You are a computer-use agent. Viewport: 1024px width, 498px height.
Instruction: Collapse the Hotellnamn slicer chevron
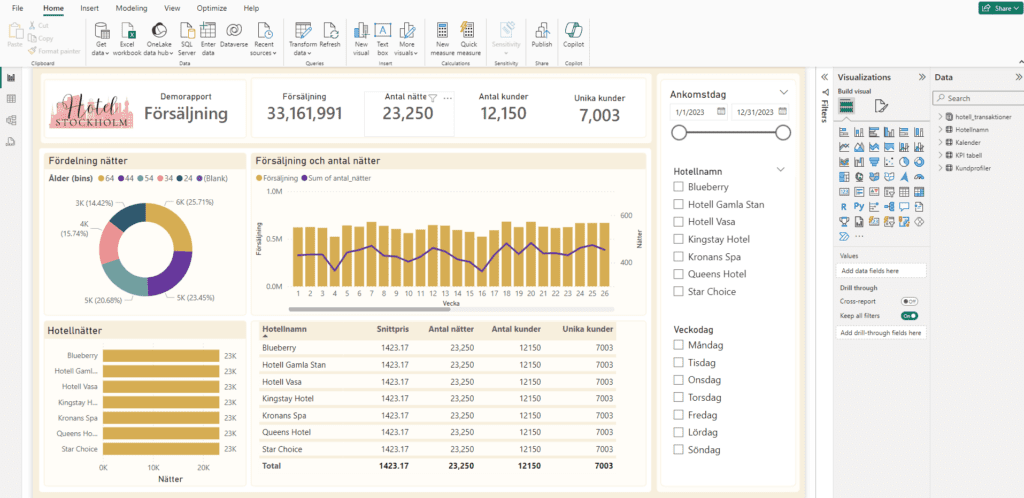pyautogui.click(x=782, y=170)
